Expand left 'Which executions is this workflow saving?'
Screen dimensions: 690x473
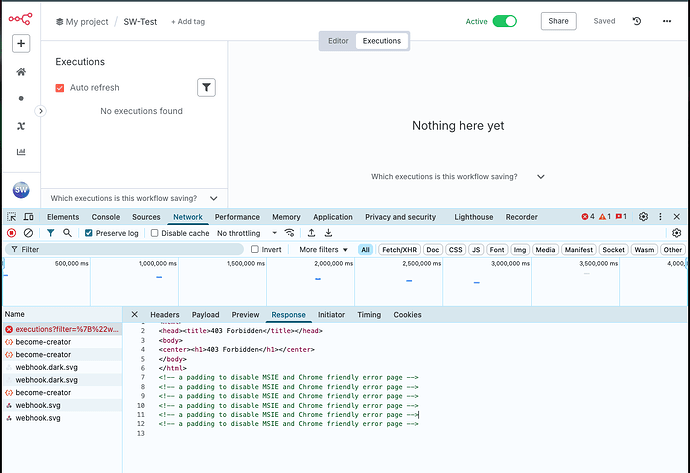coord(134,198)
